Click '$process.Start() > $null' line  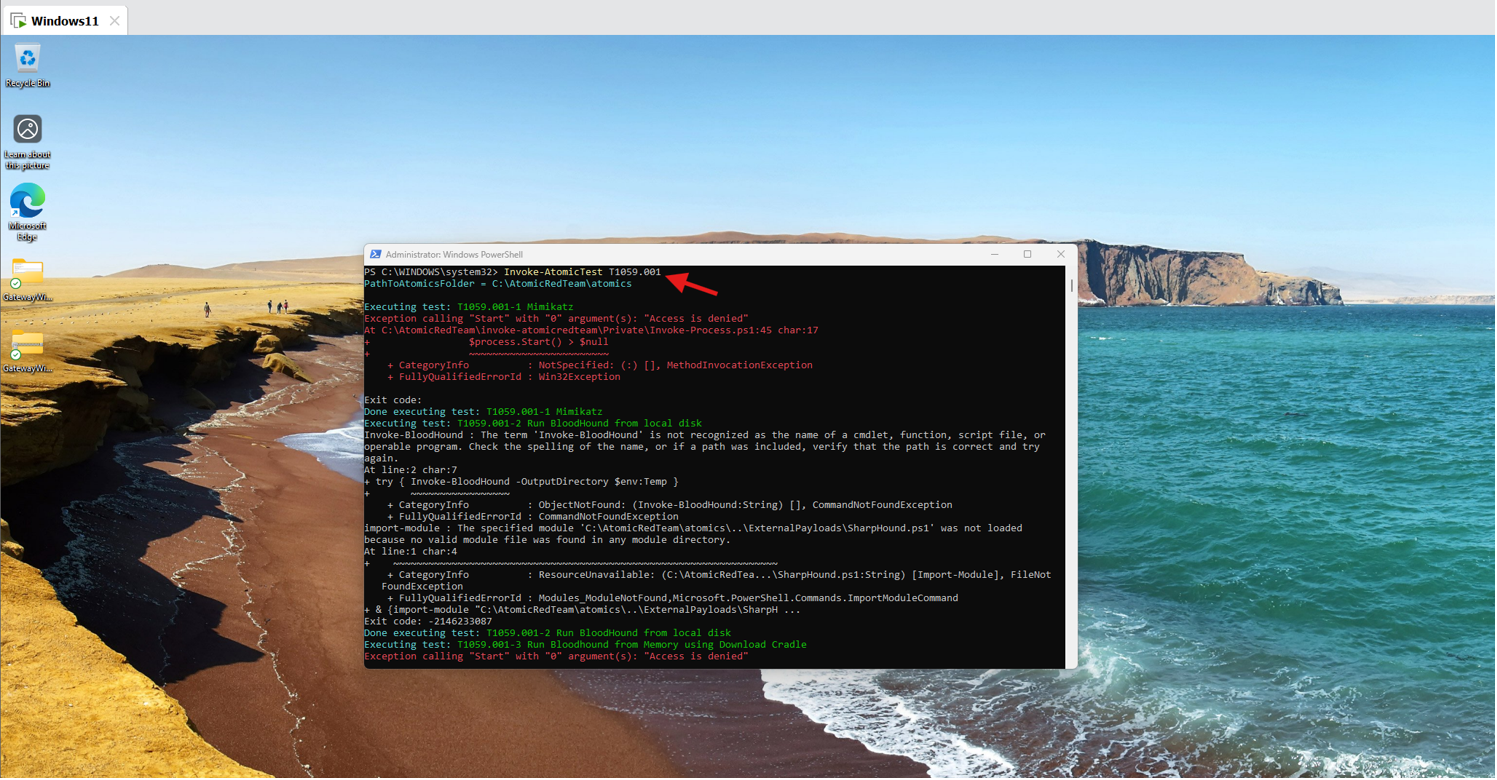pyautogui.click(x=539, y=342)
